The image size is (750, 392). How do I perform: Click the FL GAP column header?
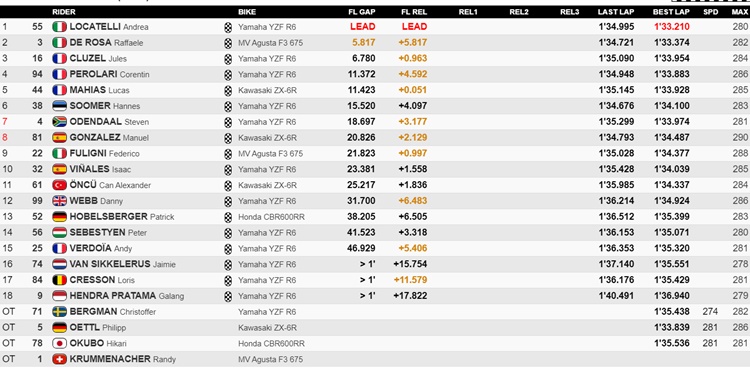[x=362, y=12]
